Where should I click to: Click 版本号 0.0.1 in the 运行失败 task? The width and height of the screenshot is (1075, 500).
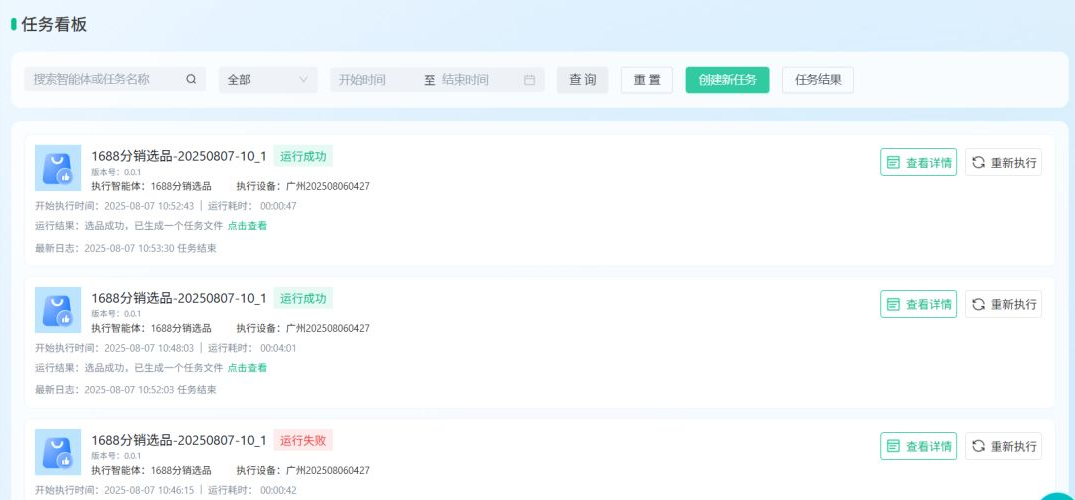(x=116, y=455)
